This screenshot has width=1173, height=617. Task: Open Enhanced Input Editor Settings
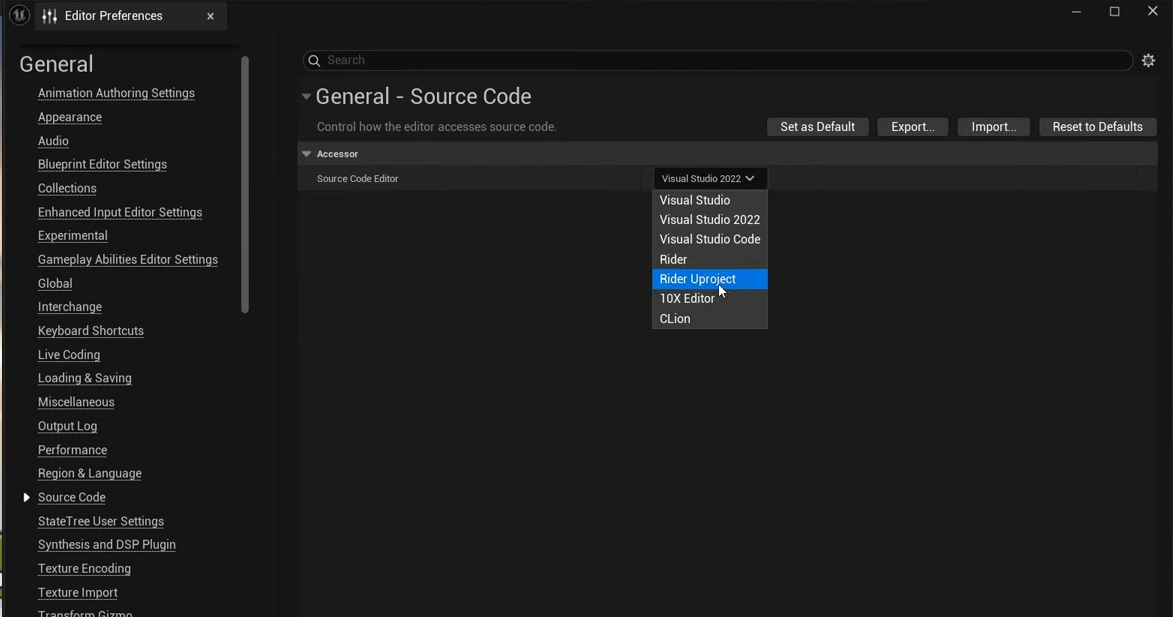click(120, 212)
